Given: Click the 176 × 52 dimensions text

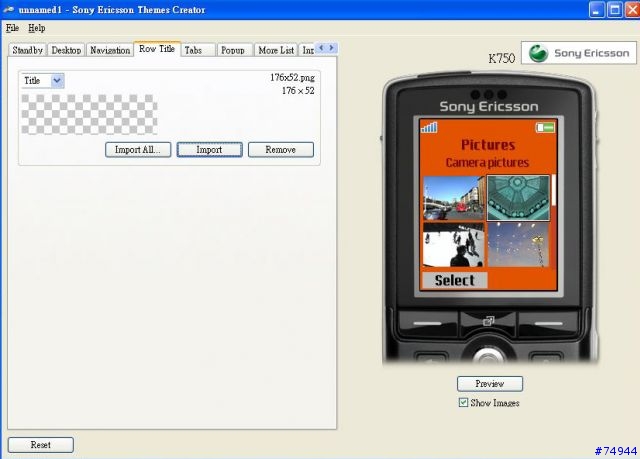Looking at the screenshot, I should pos(298,91).
